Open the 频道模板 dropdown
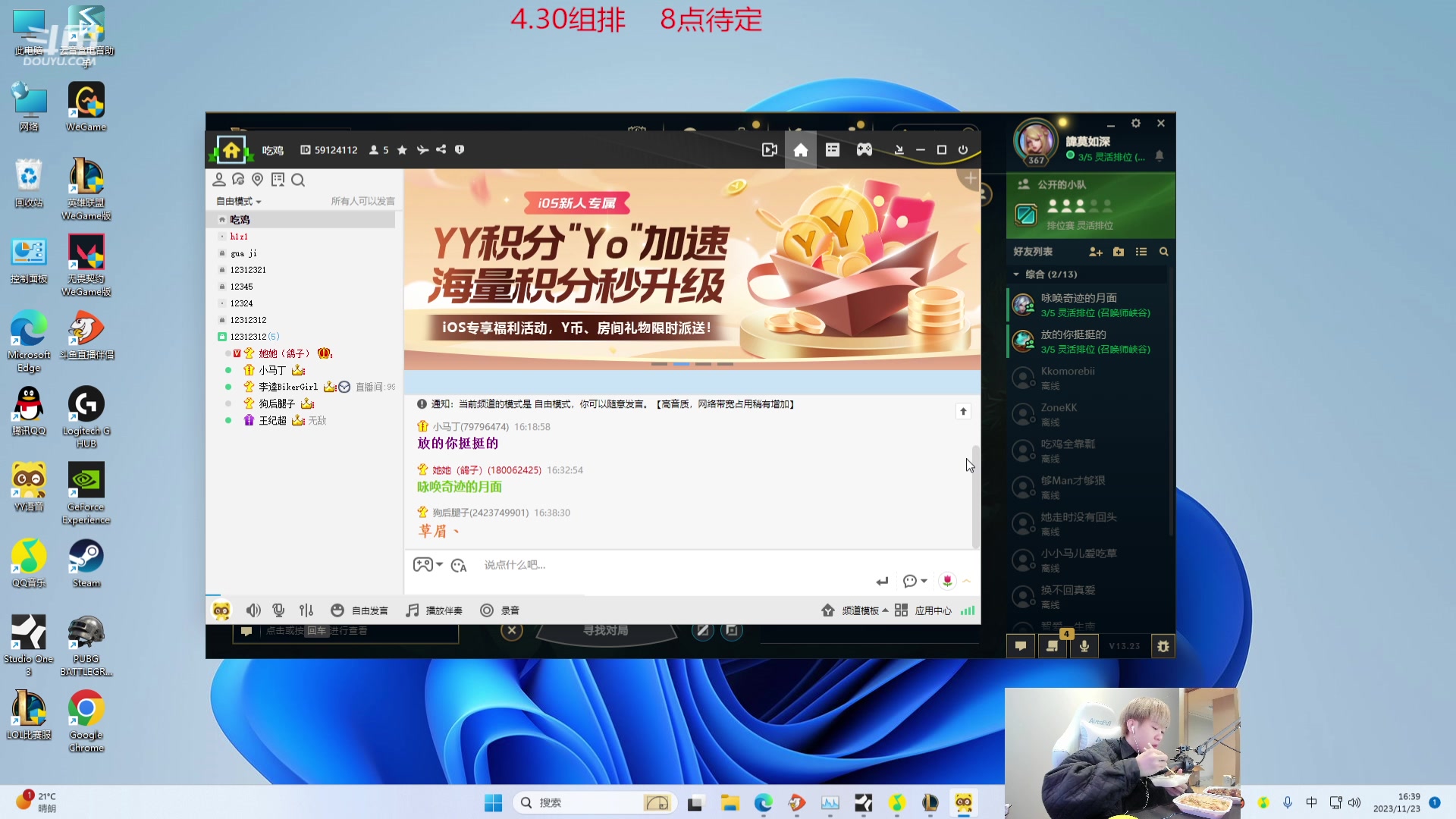The image size is (1456, 819). pos(855,610)
